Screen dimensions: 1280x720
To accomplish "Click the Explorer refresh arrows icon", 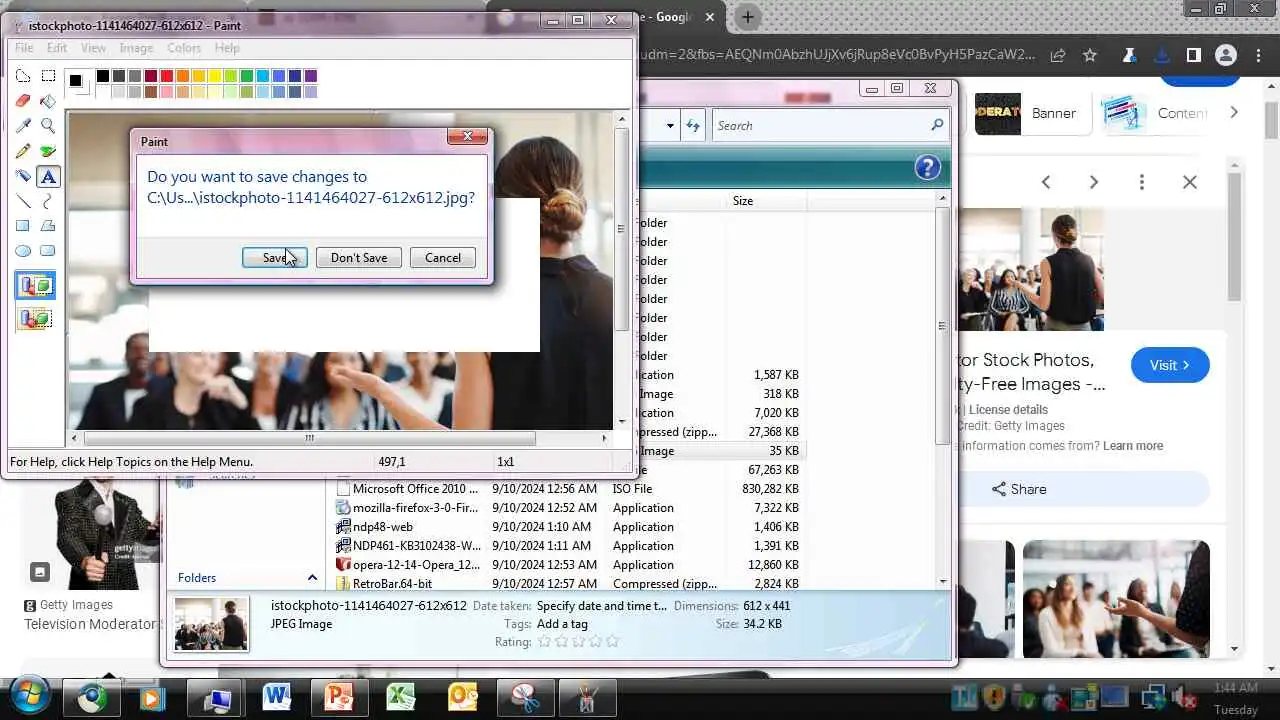I will pos(693,126).
